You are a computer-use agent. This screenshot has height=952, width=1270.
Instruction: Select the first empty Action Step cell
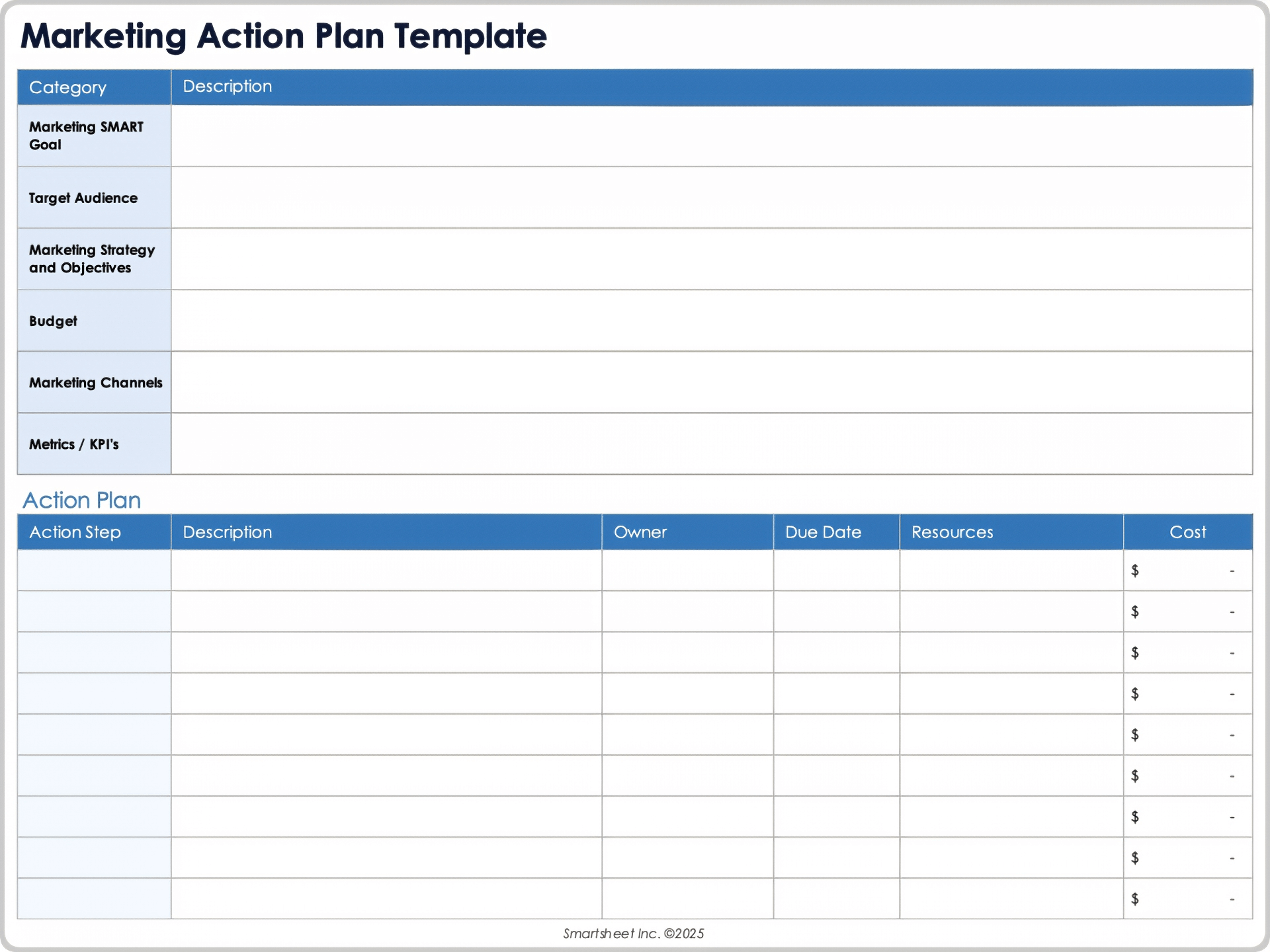(x=94, y=571)
